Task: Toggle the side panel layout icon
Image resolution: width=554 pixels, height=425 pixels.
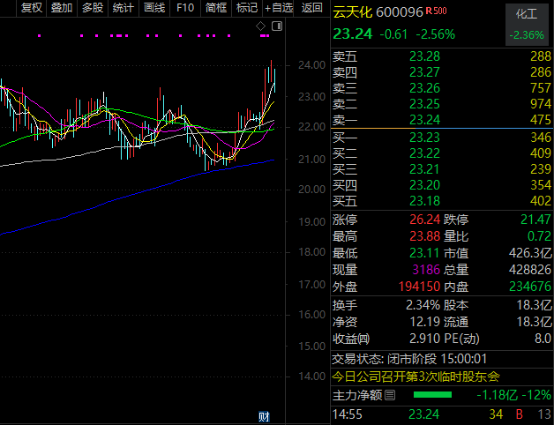Action: 277,26
